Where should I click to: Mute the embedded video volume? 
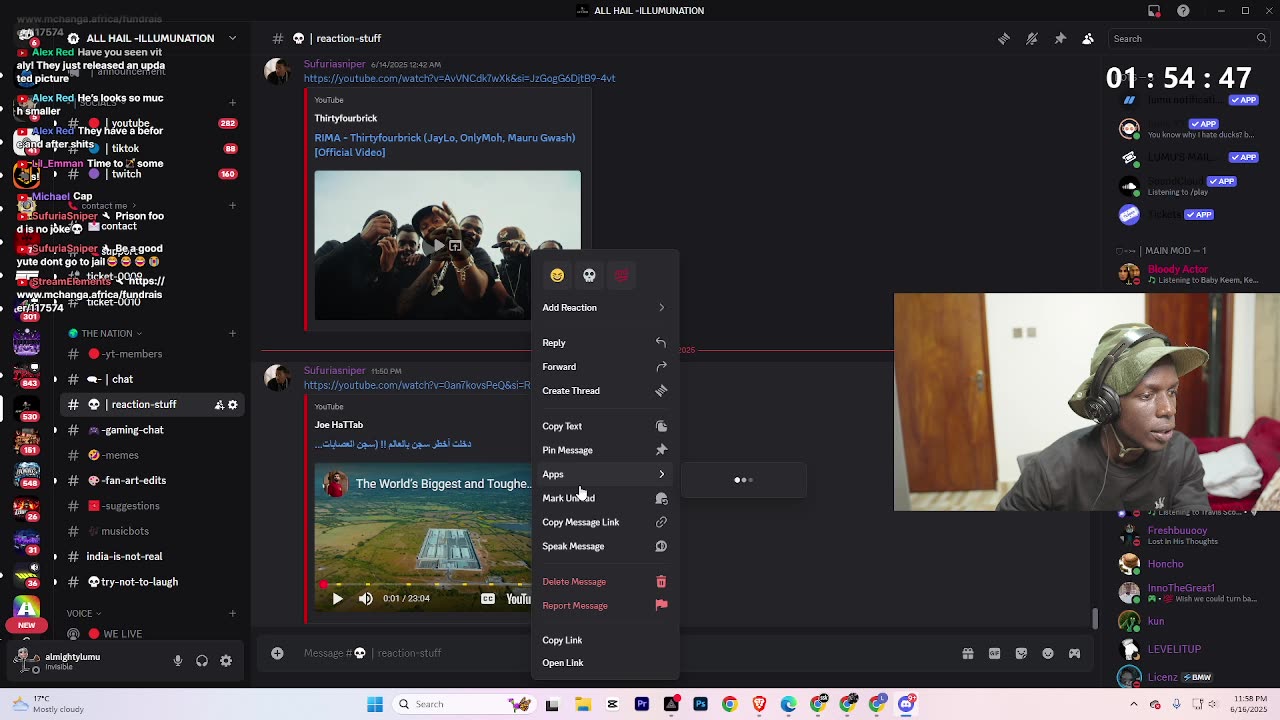[x=366, y=599]
